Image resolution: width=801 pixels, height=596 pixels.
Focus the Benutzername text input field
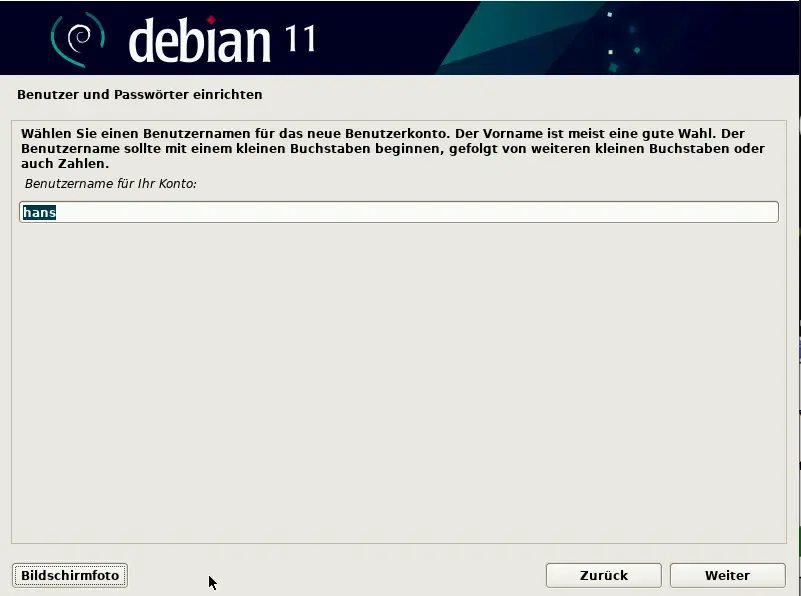pyautogui.click(x=400, y=212)
